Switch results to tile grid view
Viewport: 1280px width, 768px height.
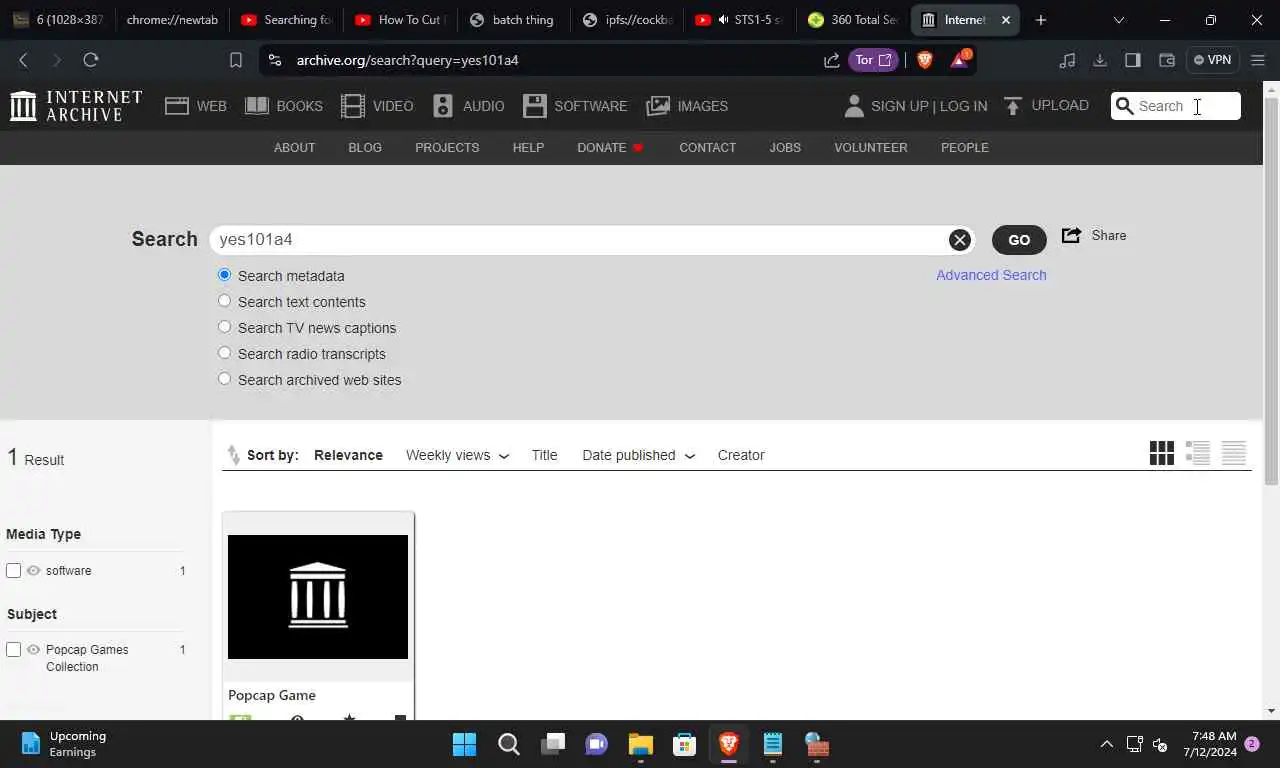[x=1162, y=453]
